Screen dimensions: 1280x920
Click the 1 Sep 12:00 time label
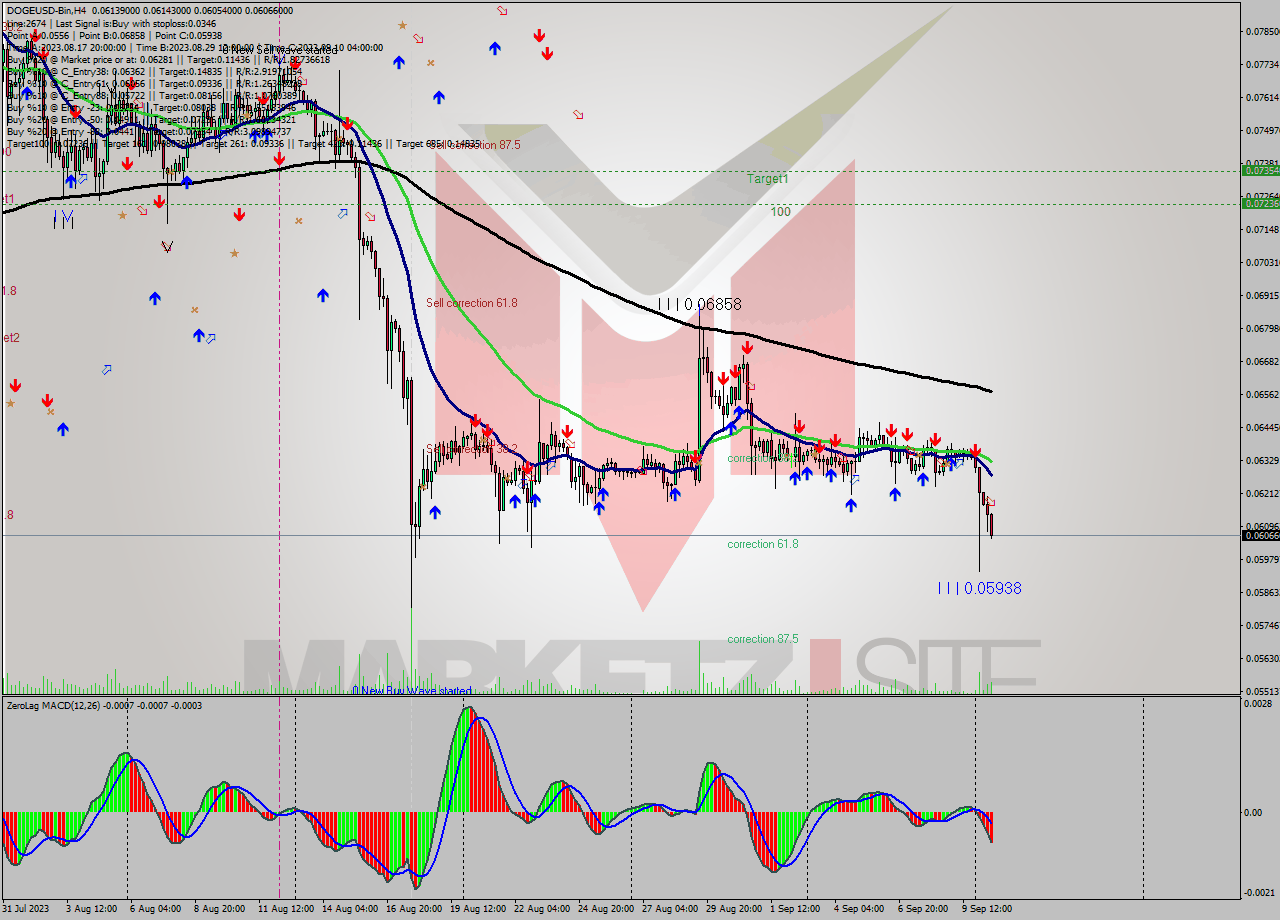pos(795,909)
